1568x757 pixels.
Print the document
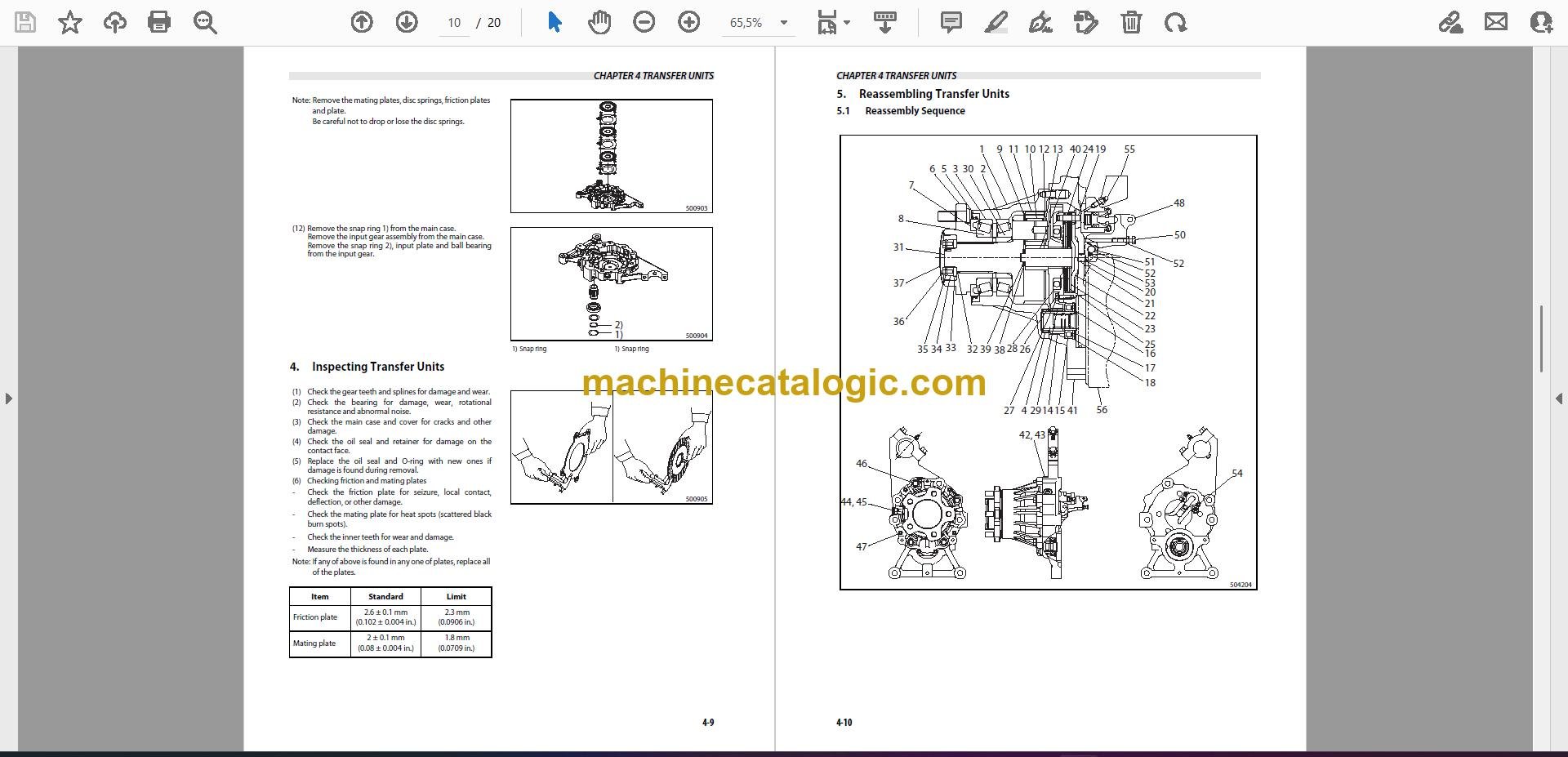click(x=159, y=22)
